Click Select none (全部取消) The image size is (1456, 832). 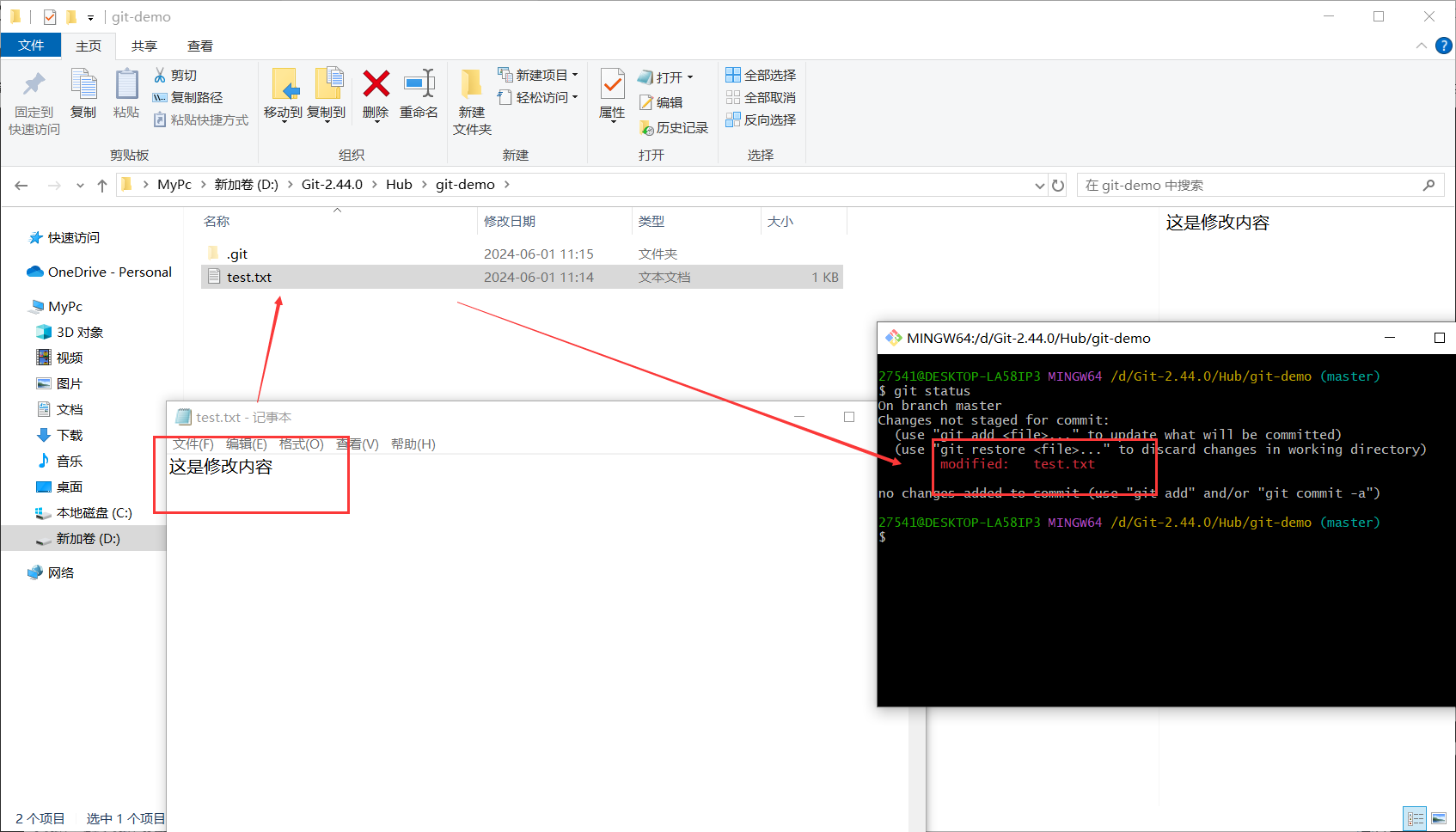(x=761, y=97)
